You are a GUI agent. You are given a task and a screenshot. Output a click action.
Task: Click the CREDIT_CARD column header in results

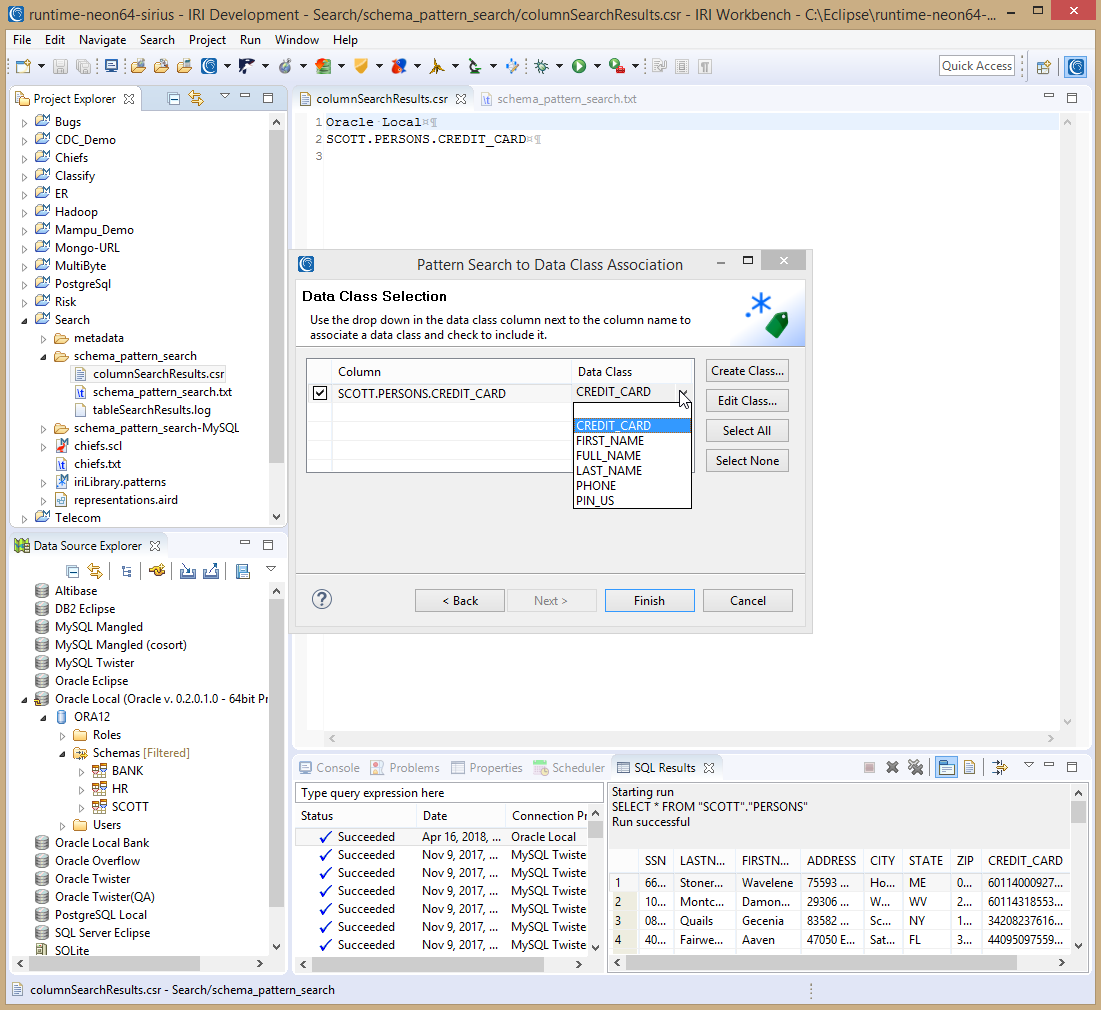1024,861
